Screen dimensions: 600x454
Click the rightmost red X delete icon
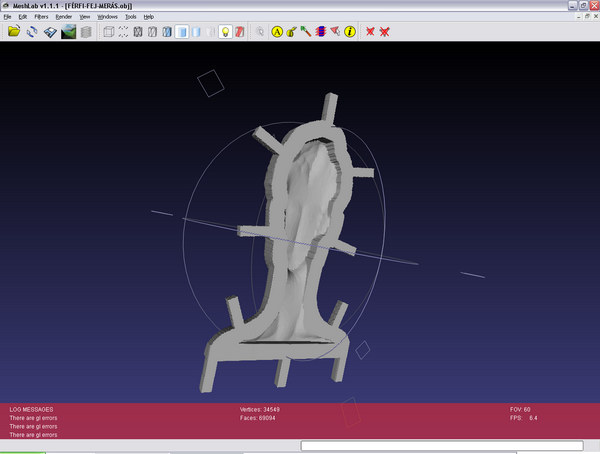pyautogui.click(x=385, y=32)
